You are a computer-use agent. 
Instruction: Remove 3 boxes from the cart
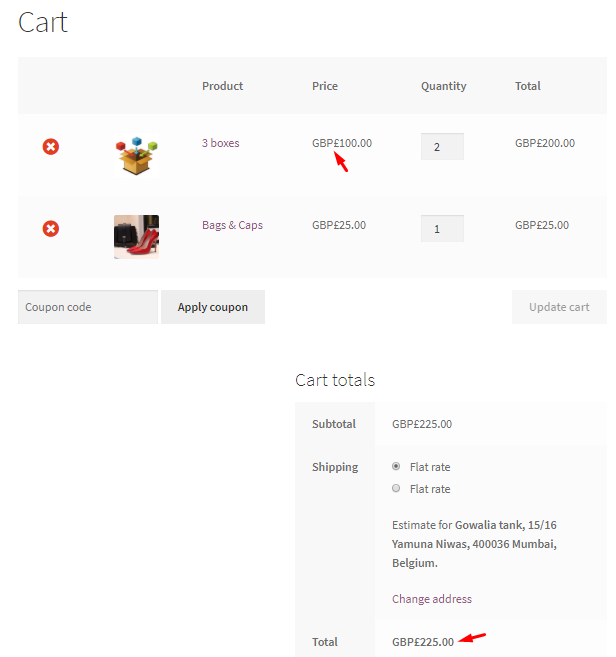(x=50, y=147)
